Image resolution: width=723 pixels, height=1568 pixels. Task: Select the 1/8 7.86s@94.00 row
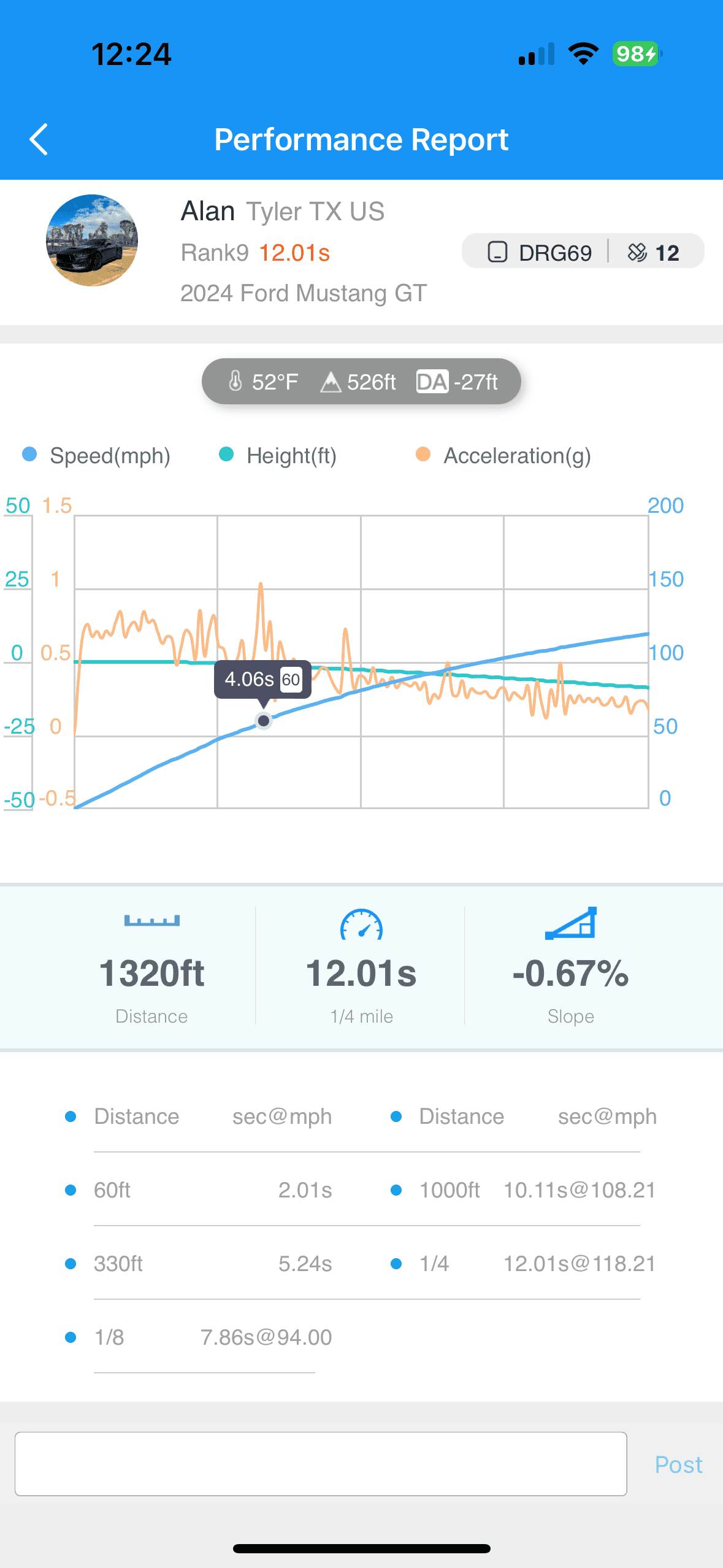(199, 1337)
